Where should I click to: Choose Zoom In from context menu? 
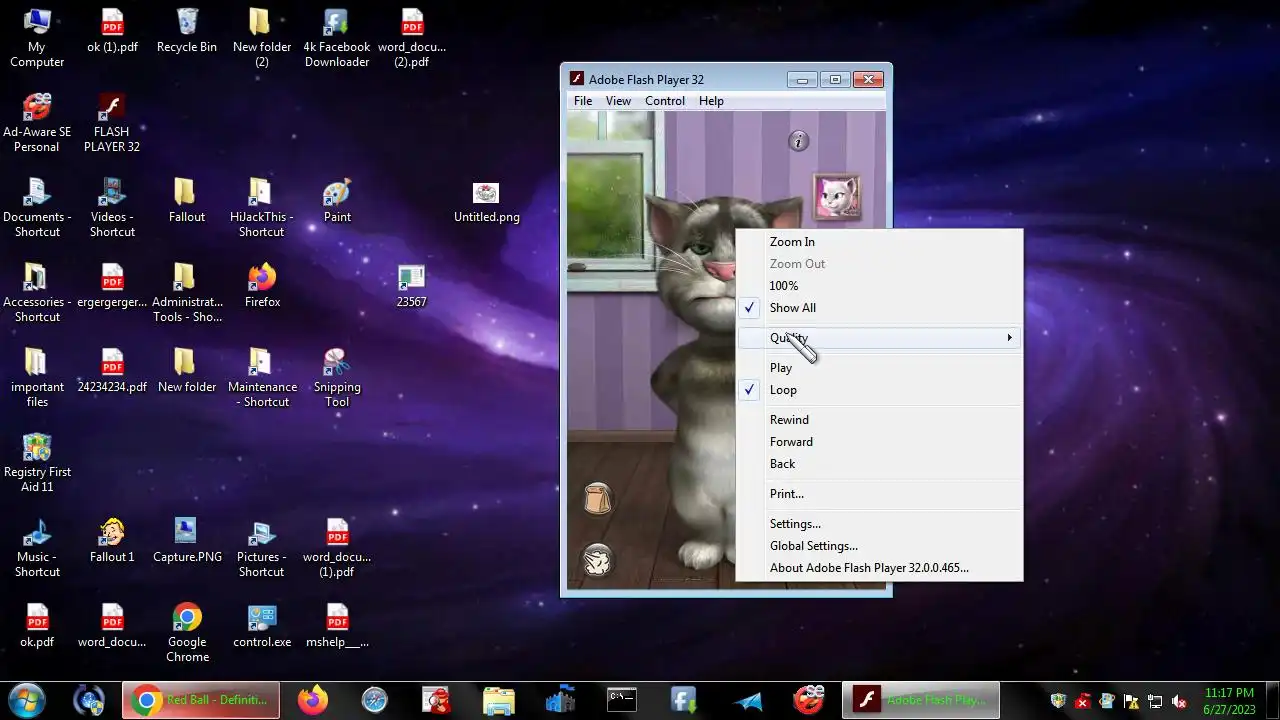point(880,242)
